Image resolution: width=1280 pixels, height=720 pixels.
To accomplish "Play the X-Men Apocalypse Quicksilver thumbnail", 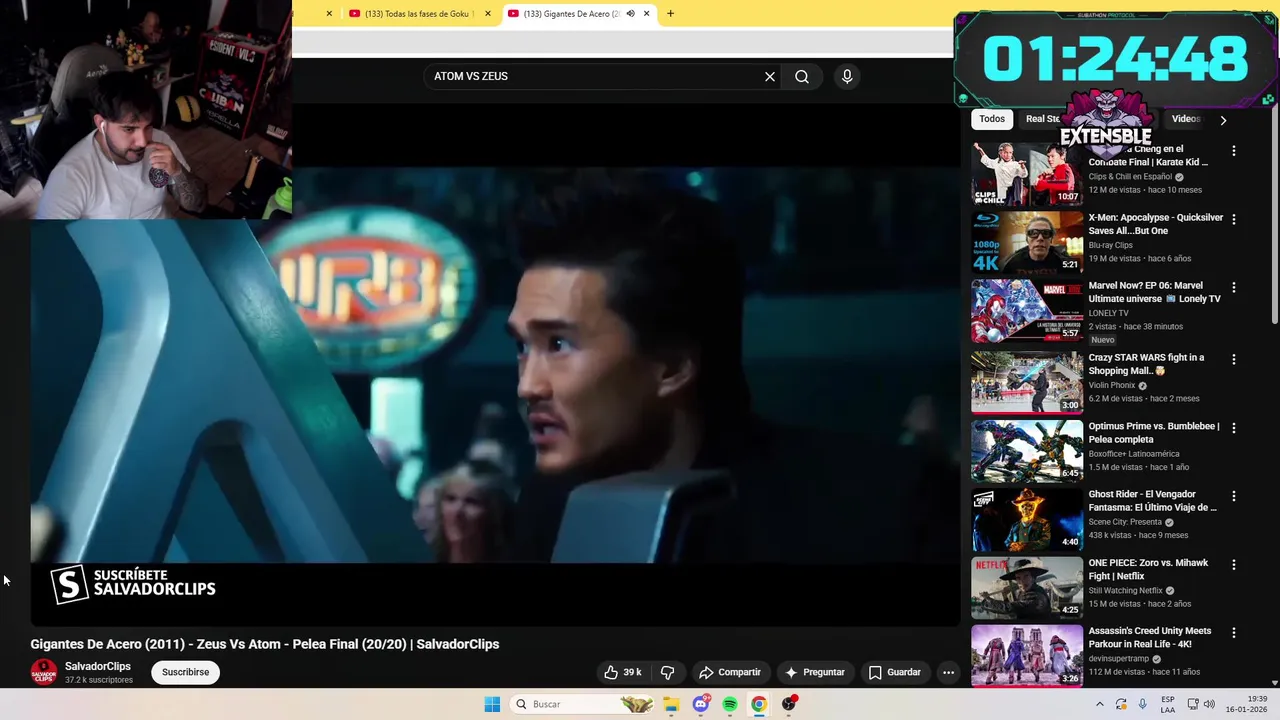I will 1027,242.
